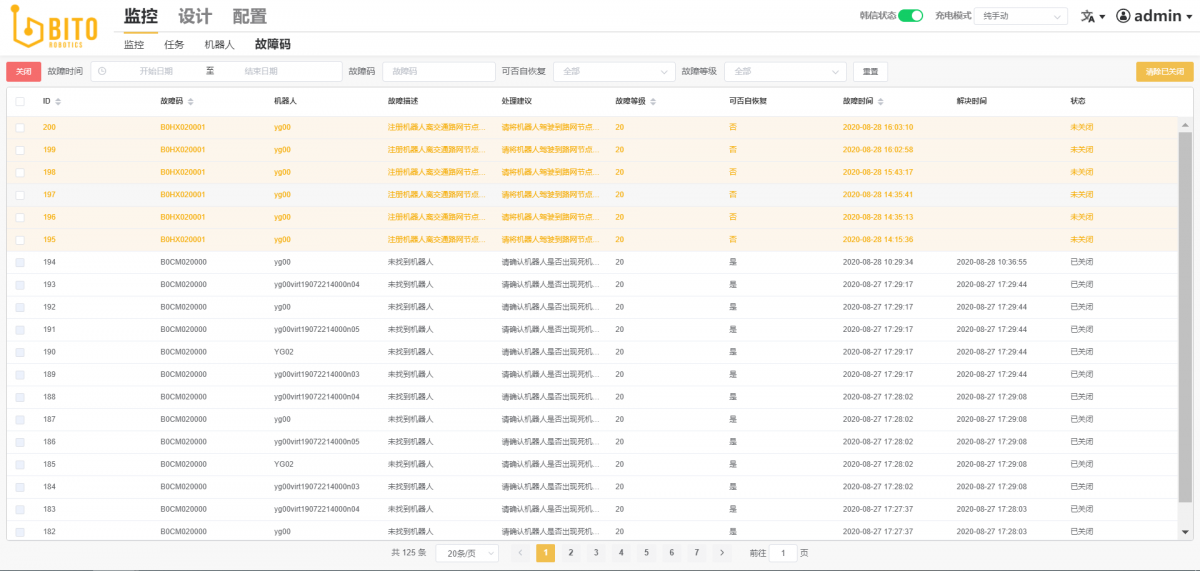This screenshot has height=571, width=1200.
Task: Open the 机器人 sub-tab
Action: point(219,44)
